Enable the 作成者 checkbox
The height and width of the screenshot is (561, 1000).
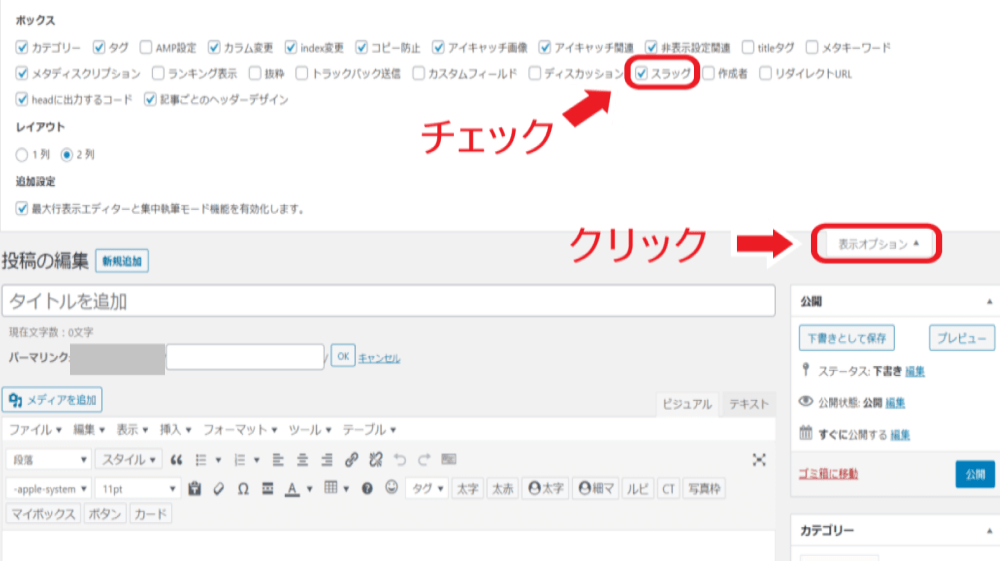708,73
